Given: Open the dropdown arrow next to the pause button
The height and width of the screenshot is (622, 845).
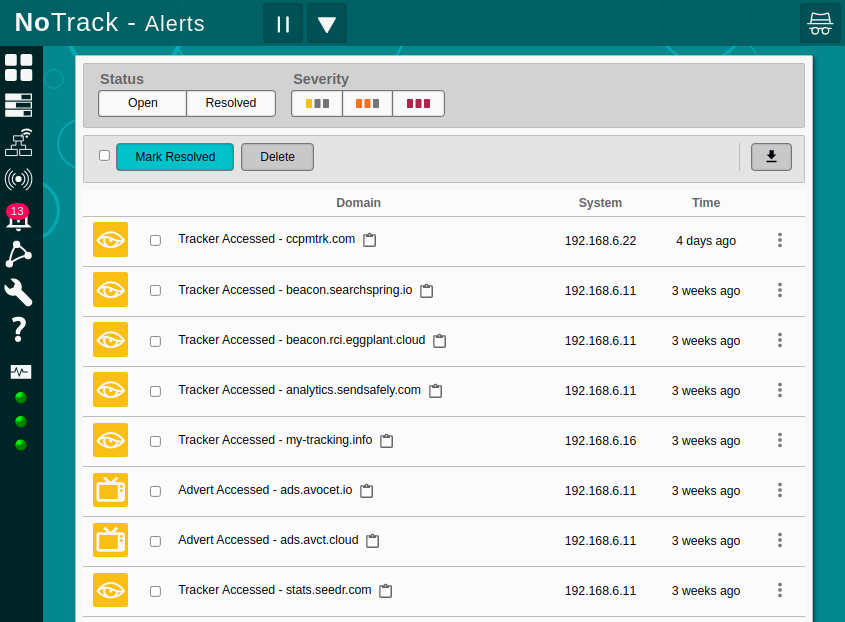Looking at the screenshot, I should pos(327,23).
